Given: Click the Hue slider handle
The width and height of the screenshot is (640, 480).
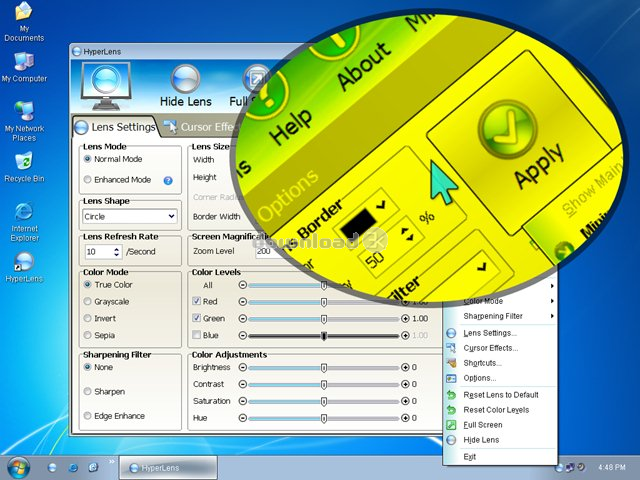Looking at the screenshot, I should [324, 418].
